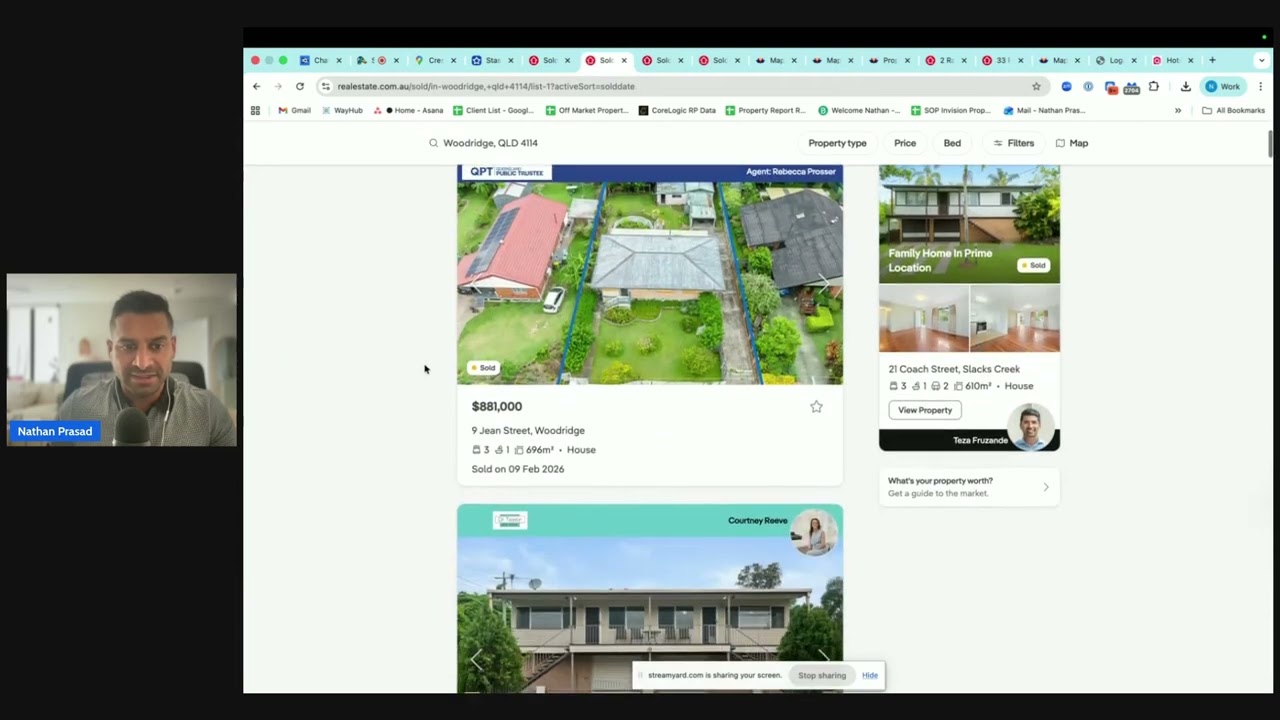Open the Mail - Nathan Pras... bookmark
Image resolution: width=1280 pixels, height=720 pixels.
1044,110
